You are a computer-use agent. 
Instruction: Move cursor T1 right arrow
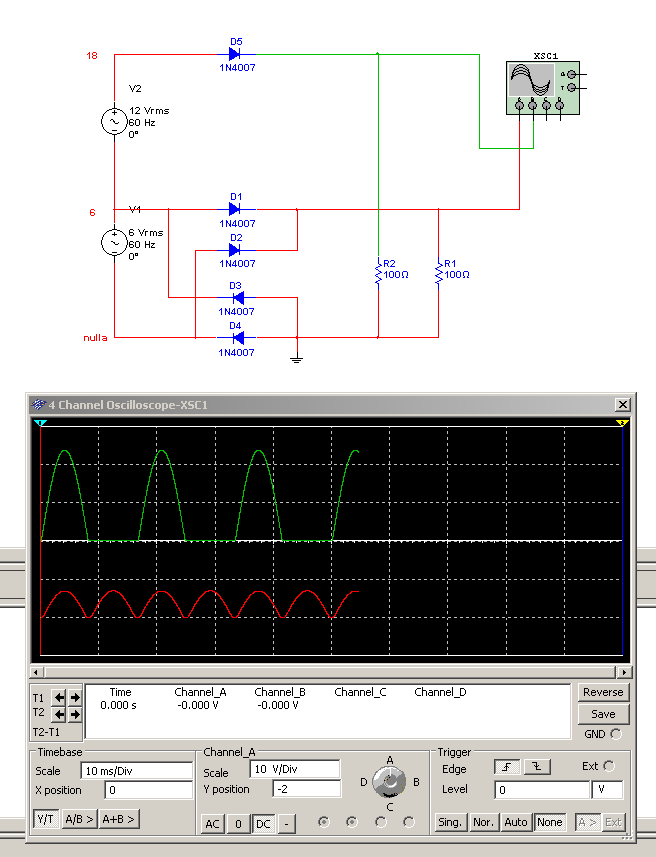click(75, 697)
